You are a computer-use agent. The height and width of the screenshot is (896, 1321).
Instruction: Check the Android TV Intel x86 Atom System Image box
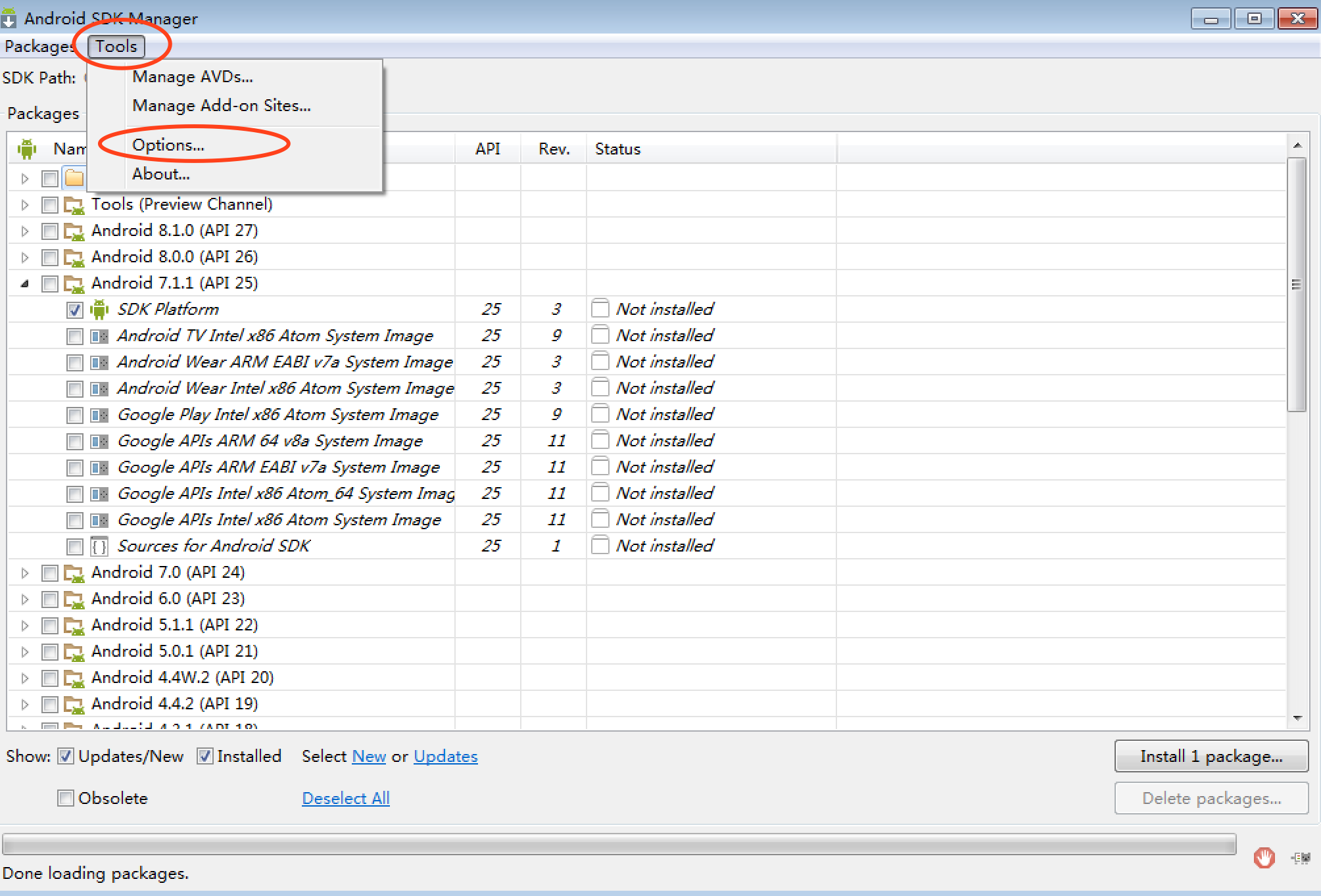click(x=75, y=336)
